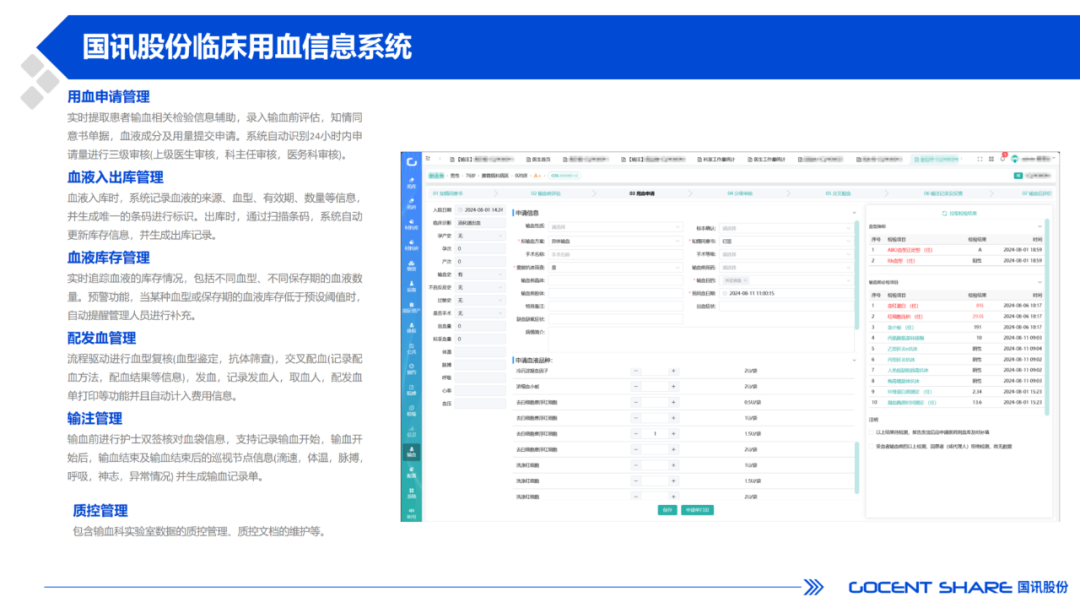Click the scrollbar of the test results panel
This screenshot has width=1080, height=608.
(x=1046, y=317)
